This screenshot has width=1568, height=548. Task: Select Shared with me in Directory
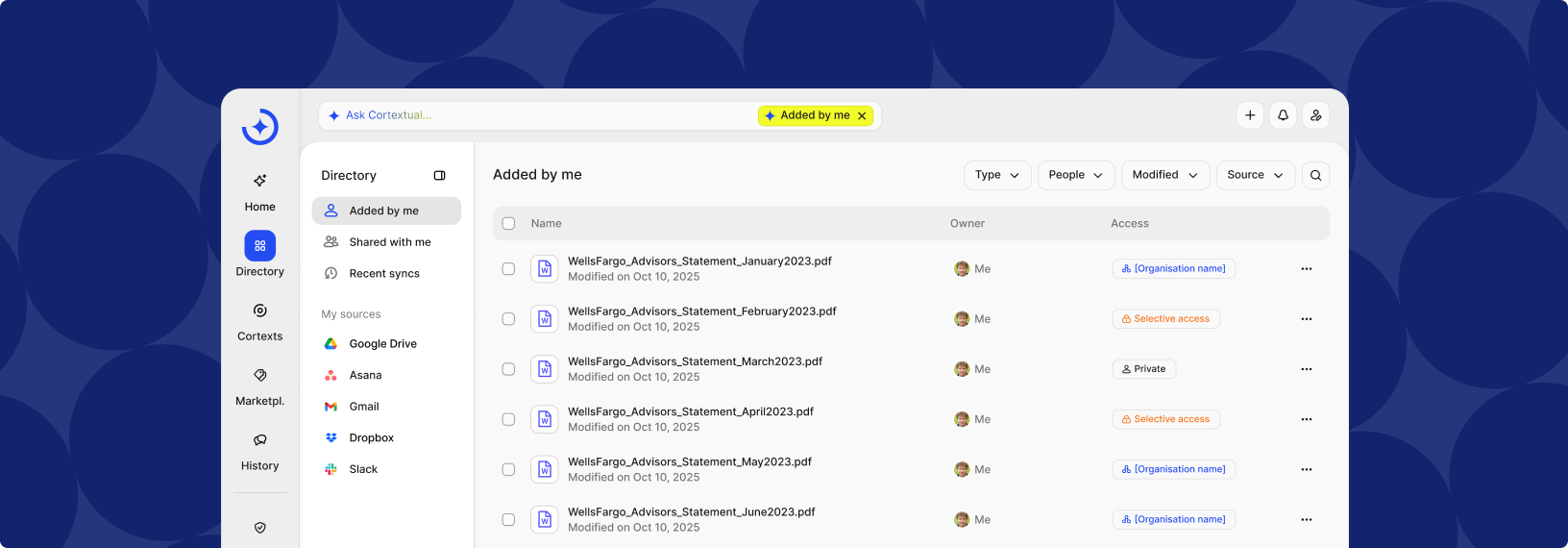(389, 242)
